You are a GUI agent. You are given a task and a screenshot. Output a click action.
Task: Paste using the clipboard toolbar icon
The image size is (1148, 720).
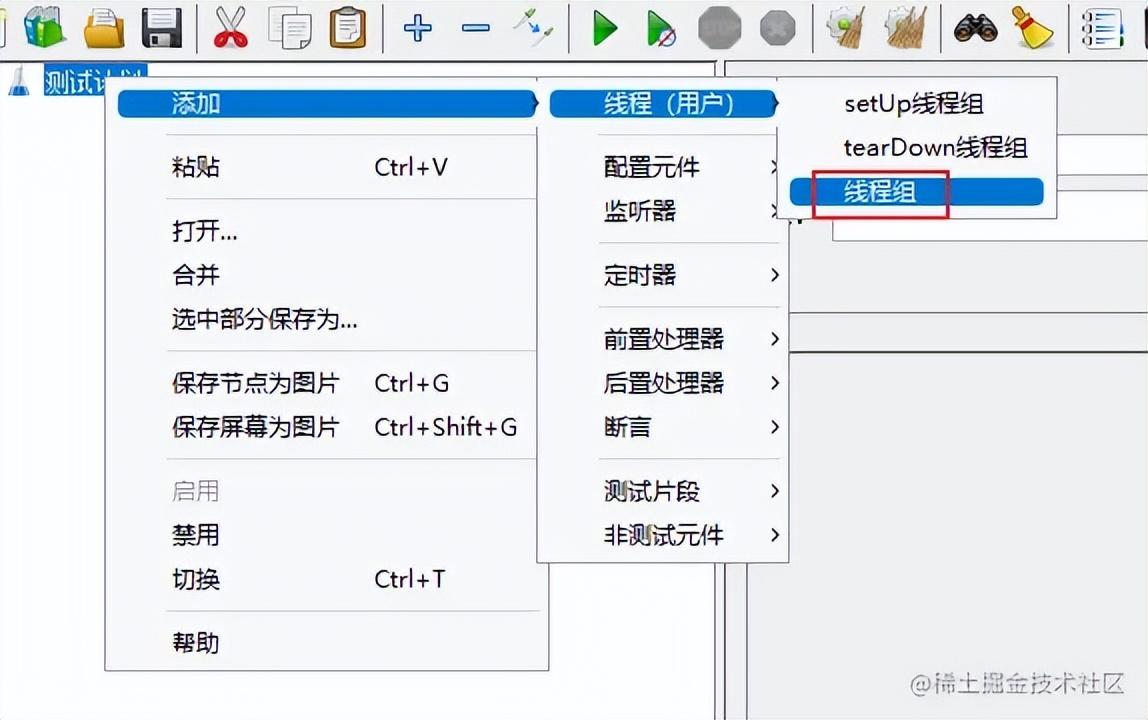[x=347, y=28]
